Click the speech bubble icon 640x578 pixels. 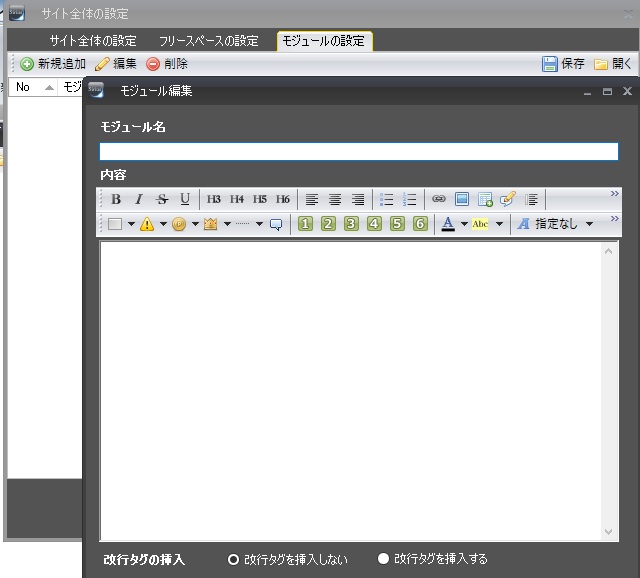coord(277,224)
